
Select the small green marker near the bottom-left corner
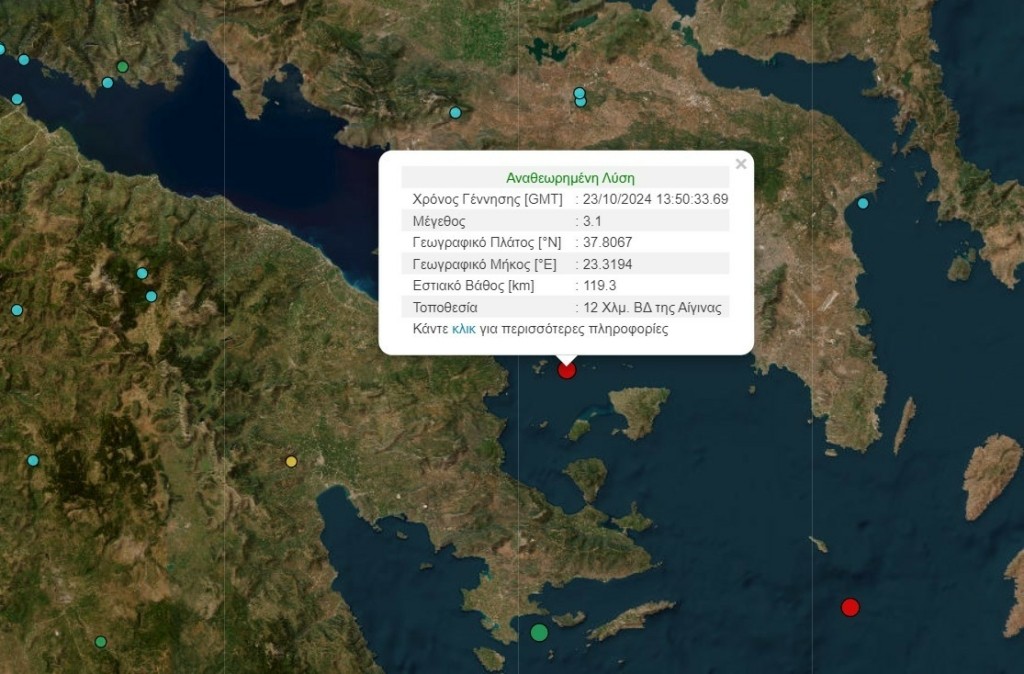point(101,642)
